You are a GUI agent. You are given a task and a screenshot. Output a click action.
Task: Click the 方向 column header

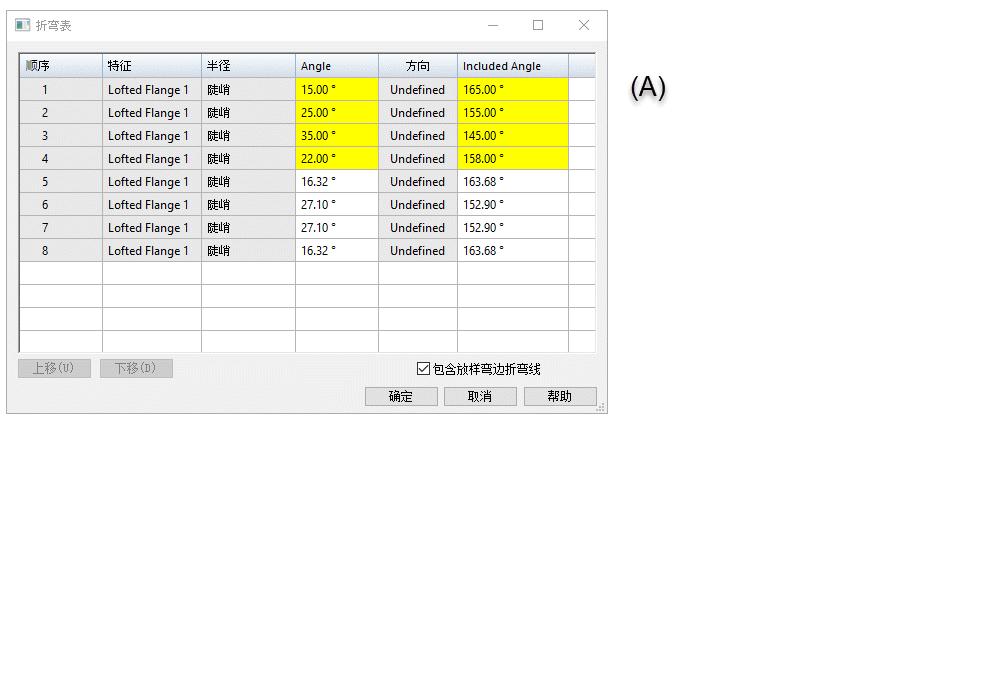[417, 66]
